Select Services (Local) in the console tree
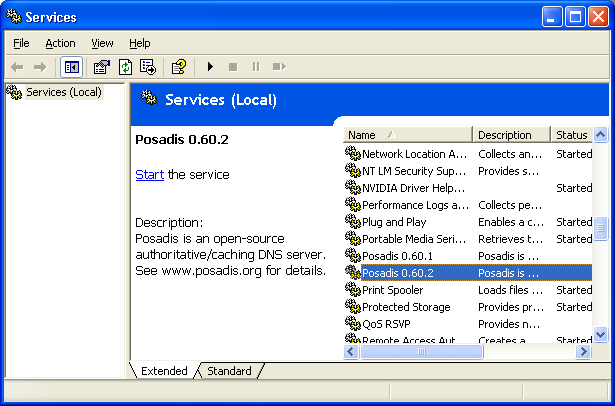The image size is (615, 406). tap(63, 92)
